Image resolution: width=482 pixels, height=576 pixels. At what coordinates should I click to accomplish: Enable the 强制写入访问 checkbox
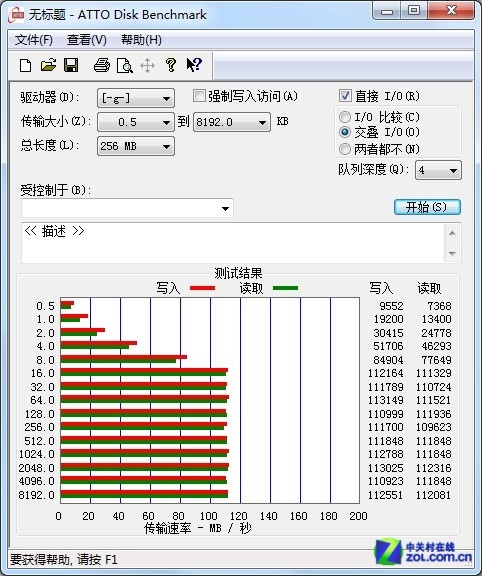[x=199, y=96]
